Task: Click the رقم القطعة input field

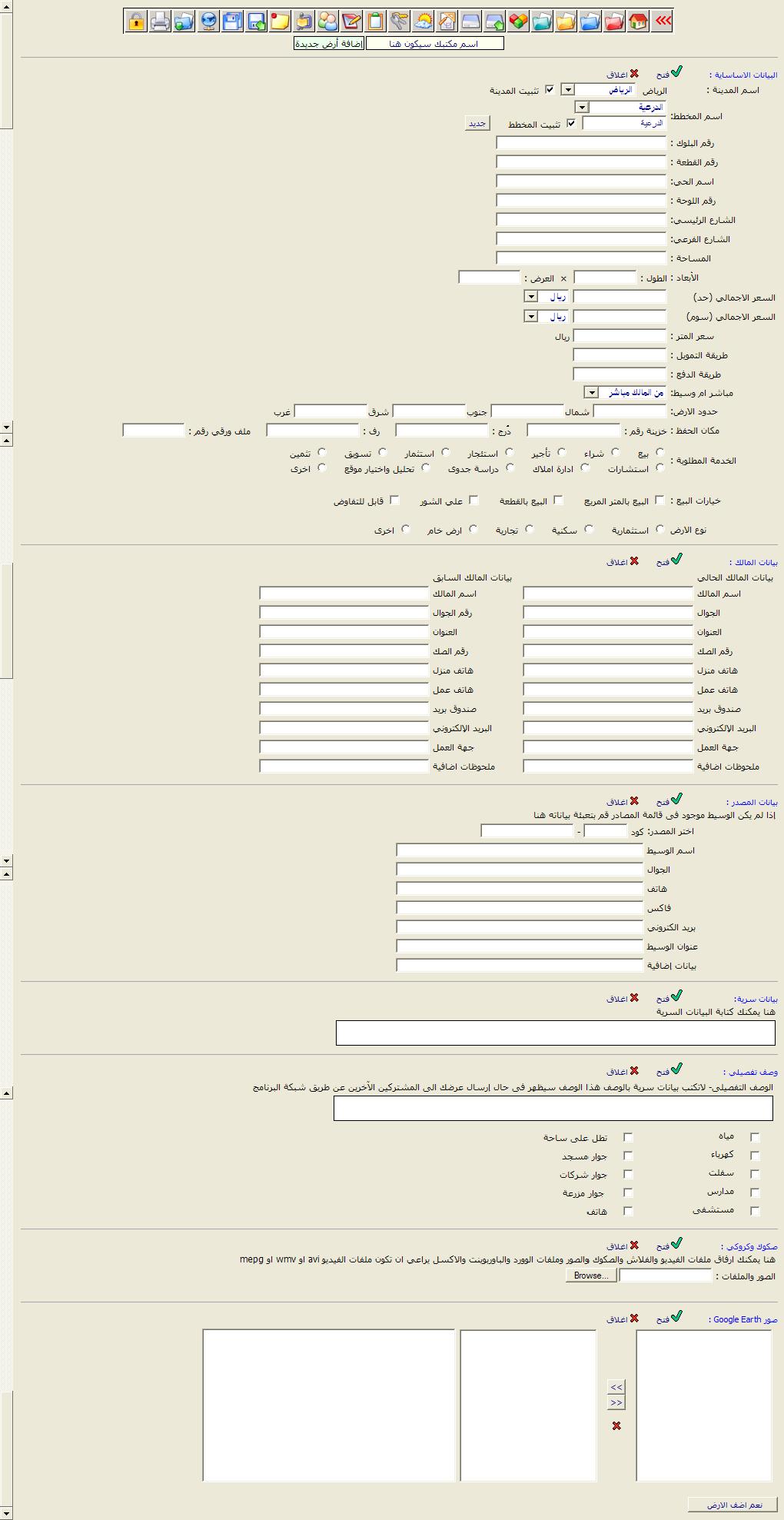Action: click(581, 161)
